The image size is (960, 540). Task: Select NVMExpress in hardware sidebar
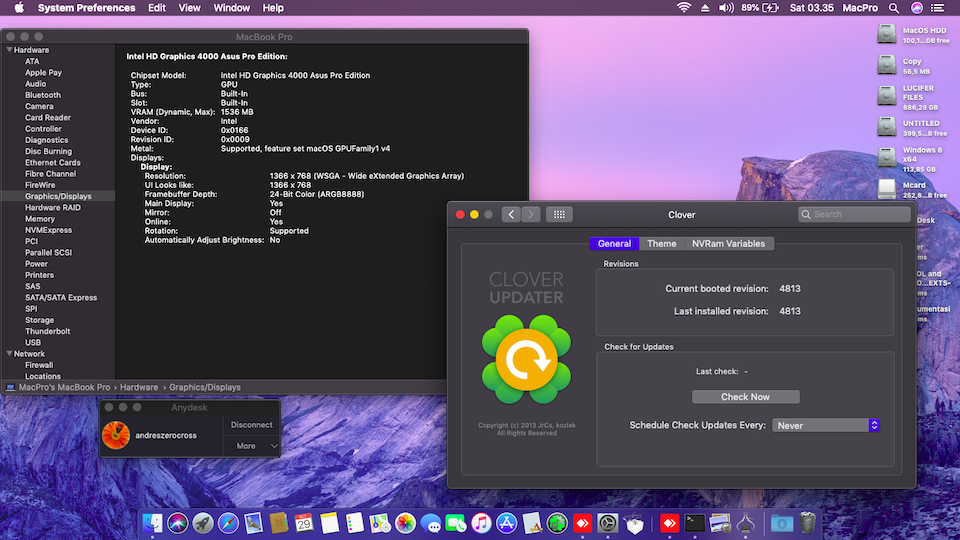coord(48,230)
